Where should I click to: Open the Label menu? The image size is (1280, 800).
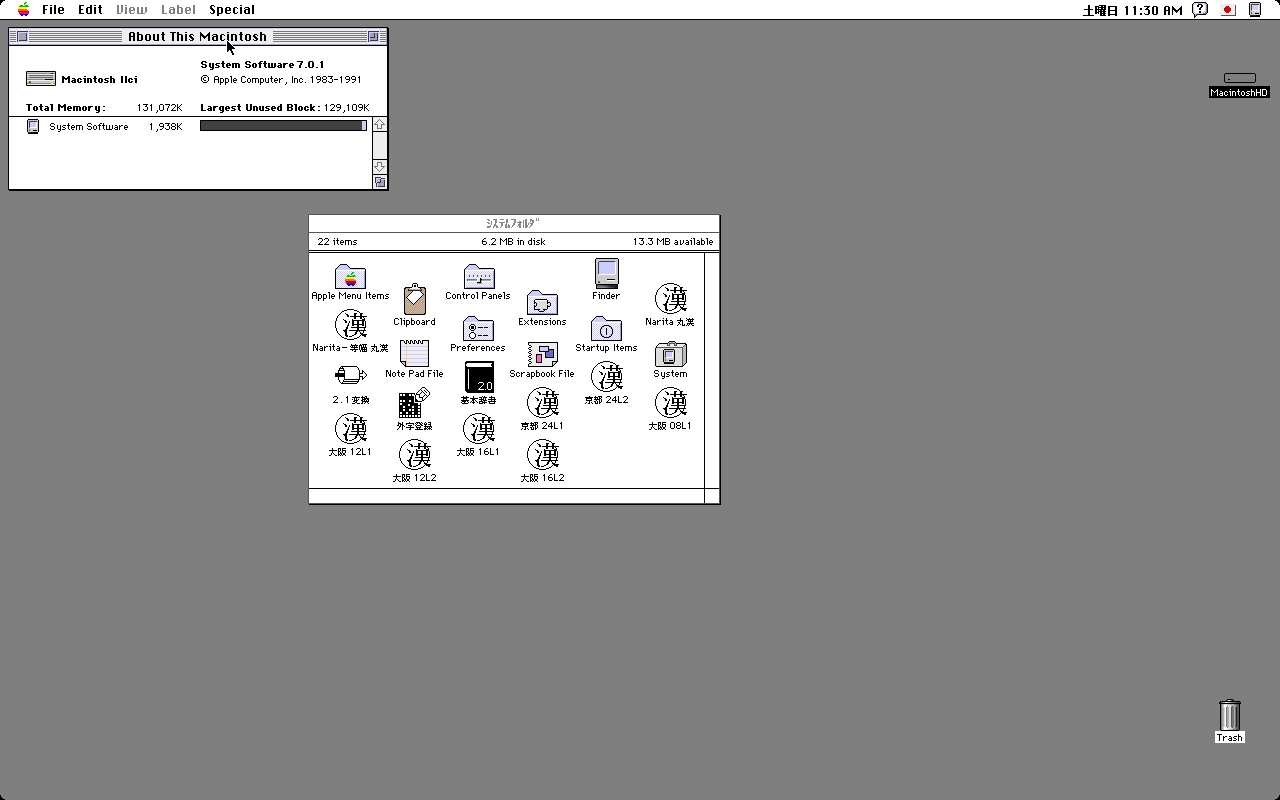[178, 9]
